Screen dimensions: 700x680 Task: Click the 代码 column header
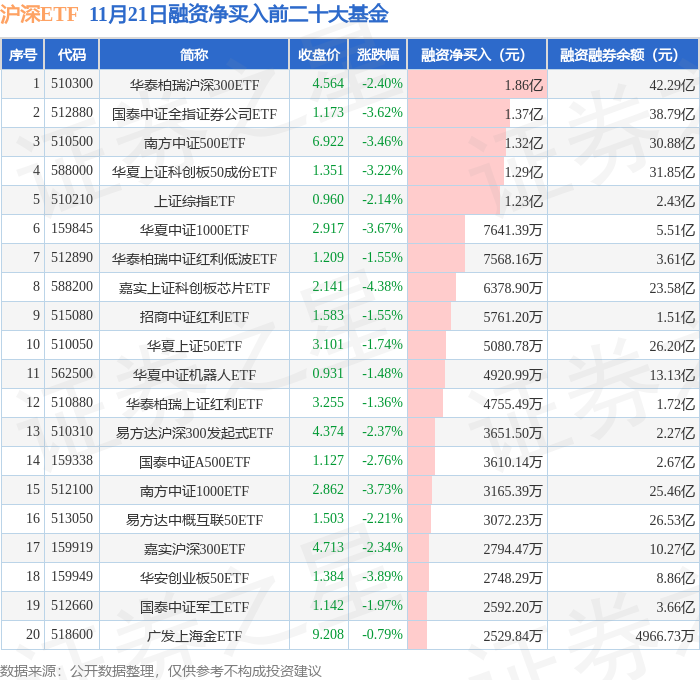point(71,54)
